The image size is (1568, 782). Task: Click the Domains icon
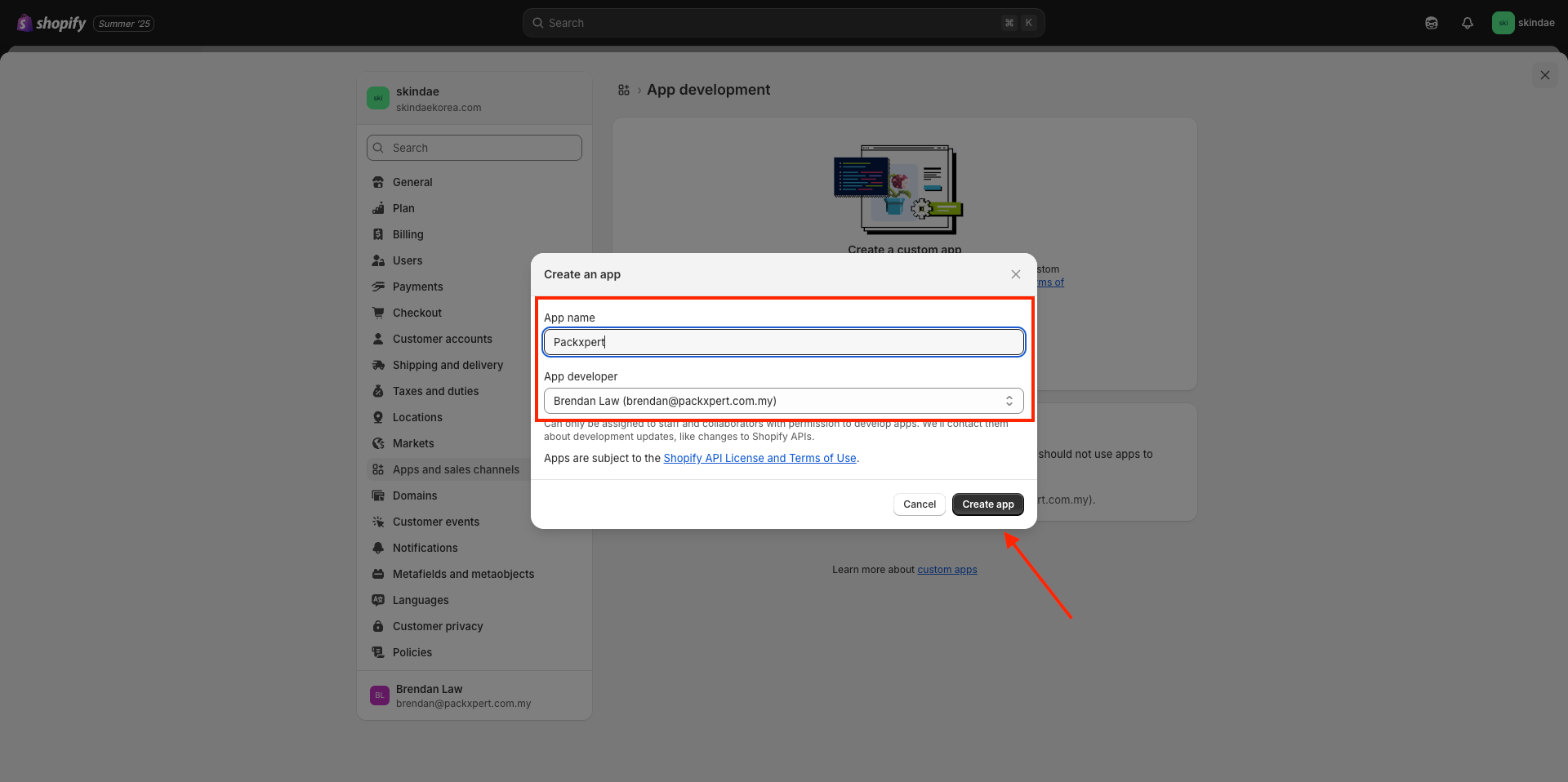click(x=378, y=495)
